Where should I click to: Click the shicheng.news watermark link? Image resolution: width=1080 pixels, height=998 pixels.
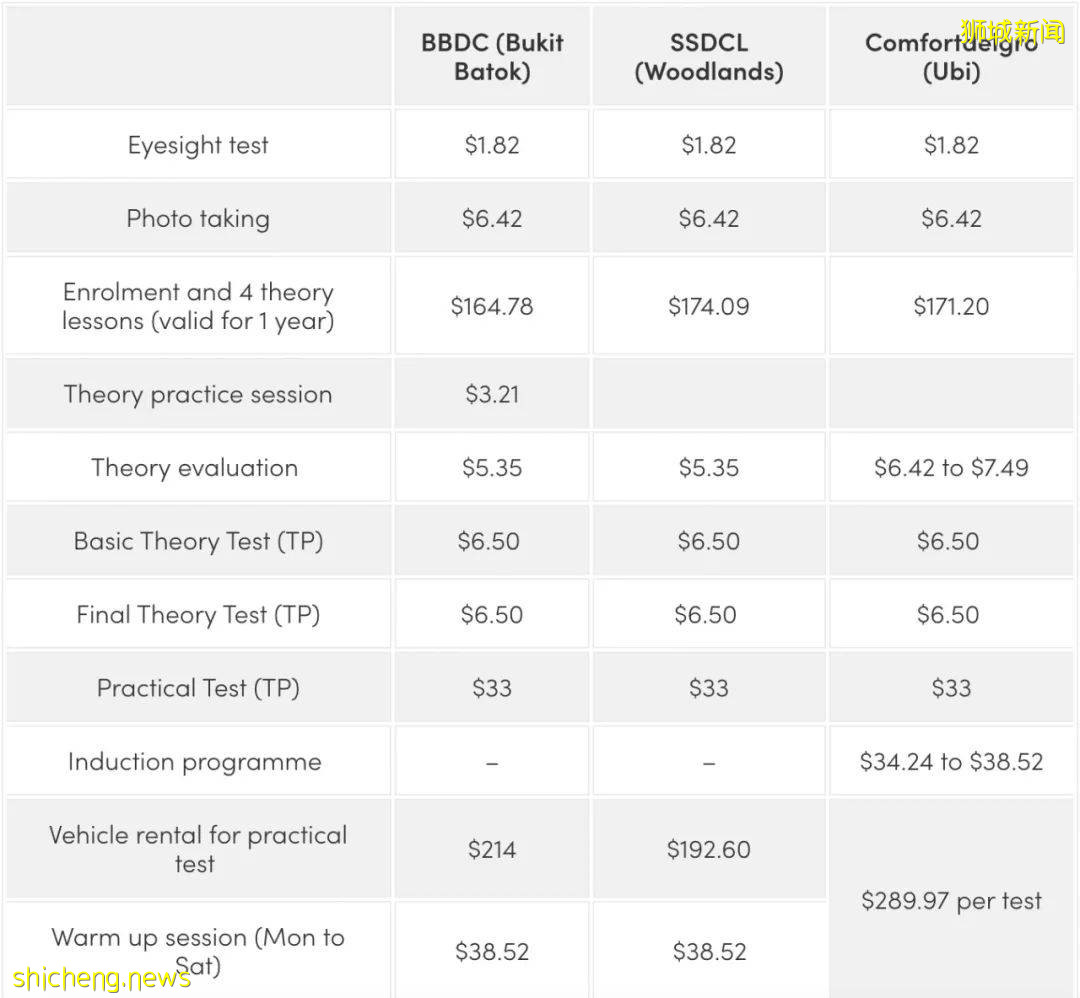click(x=102, y=977)
